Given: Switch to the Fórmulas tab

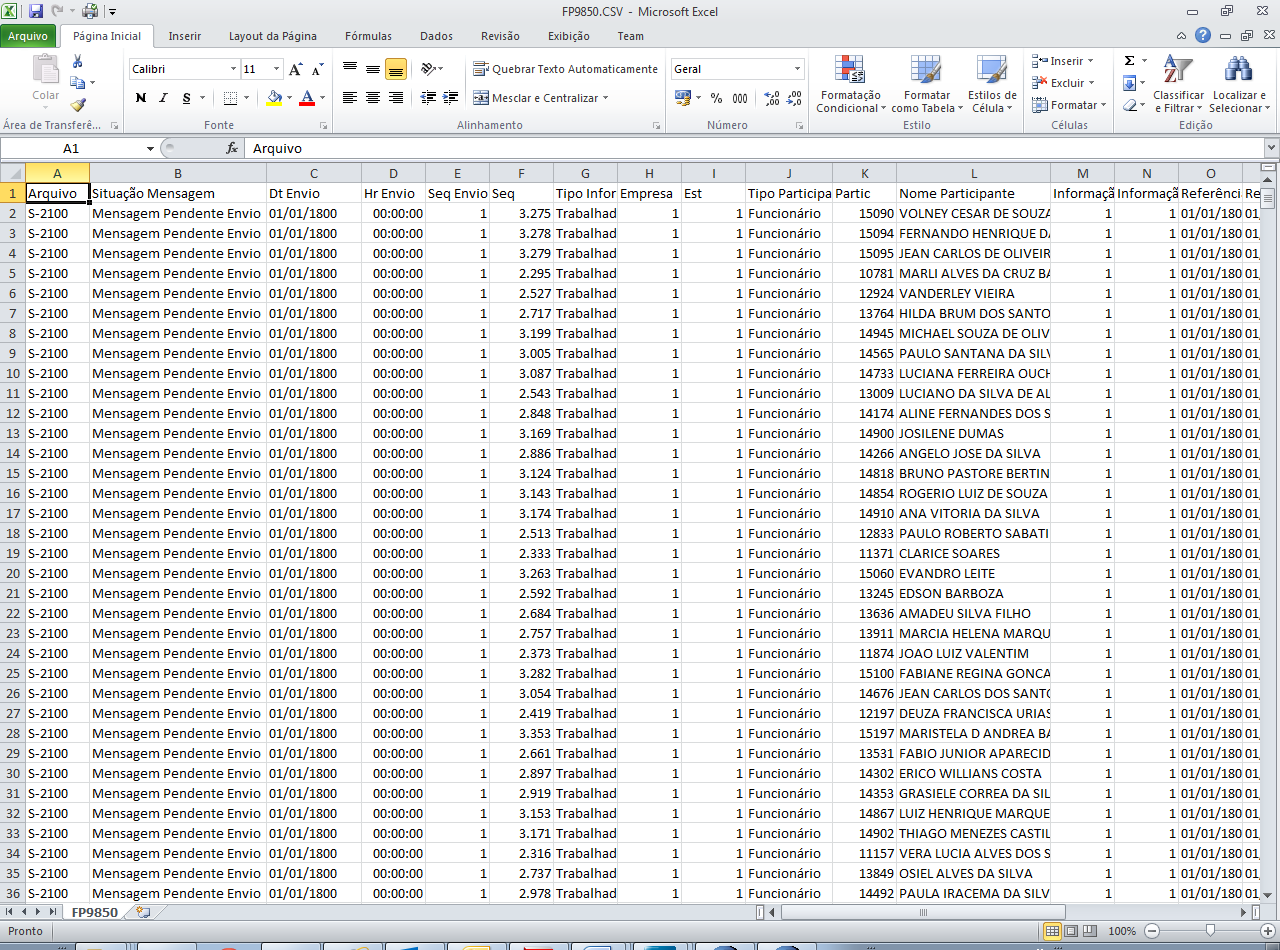Looking at the screenshot, I should coord(368,36).
